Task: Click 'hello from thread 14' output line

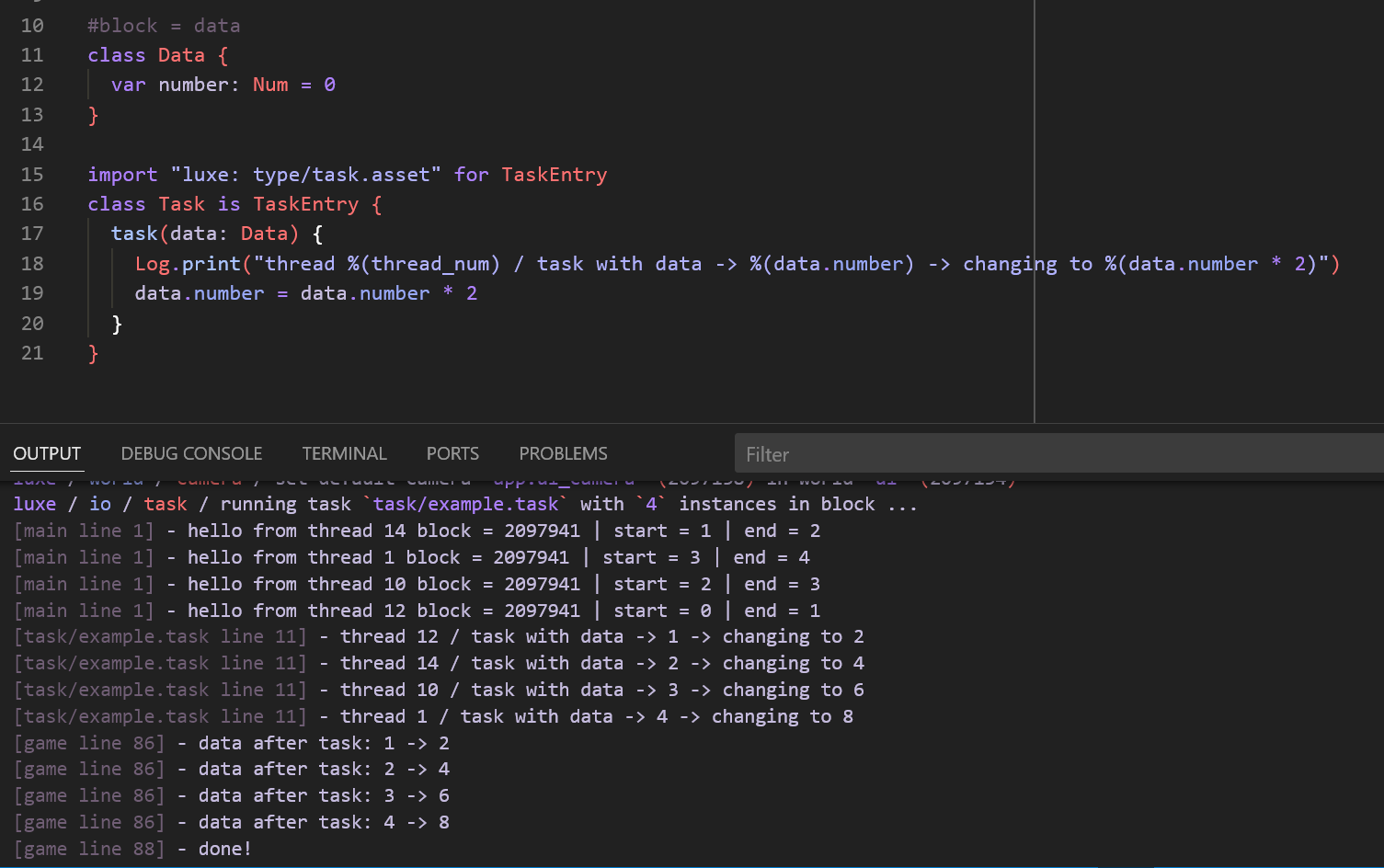Action: tap(417, 531)
